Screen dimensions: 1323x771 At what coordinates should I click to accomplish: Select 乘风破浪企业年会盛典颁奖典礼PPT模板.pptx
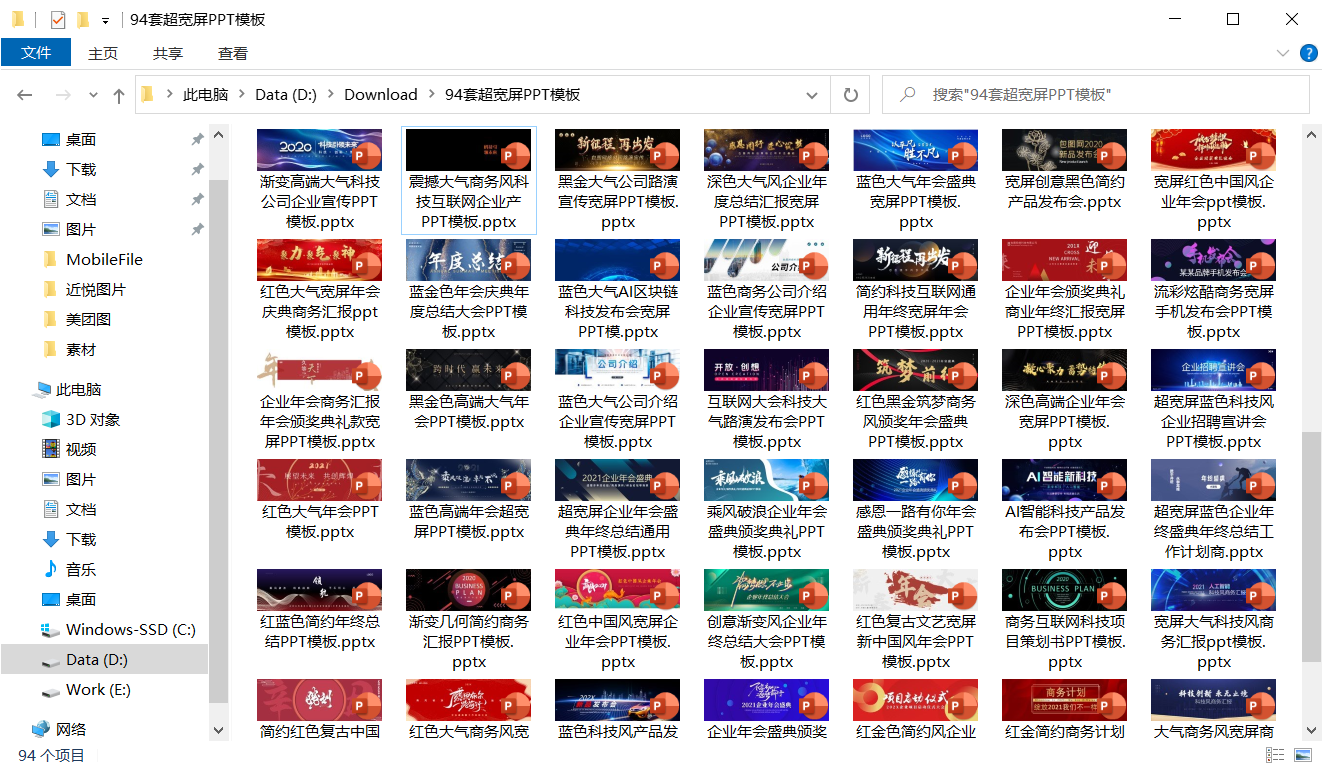tap(767, 510)
